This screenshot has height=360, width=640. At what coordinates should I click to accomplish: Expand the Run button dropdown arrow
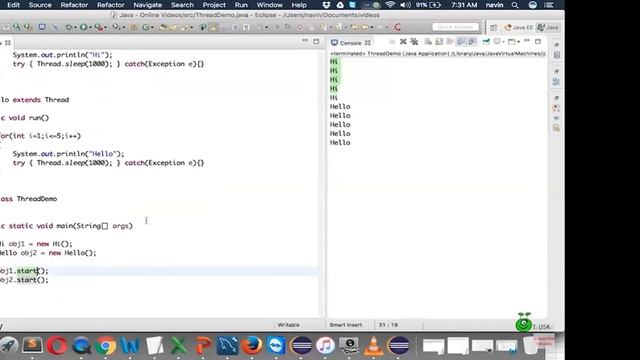click(x=90, y=28)
